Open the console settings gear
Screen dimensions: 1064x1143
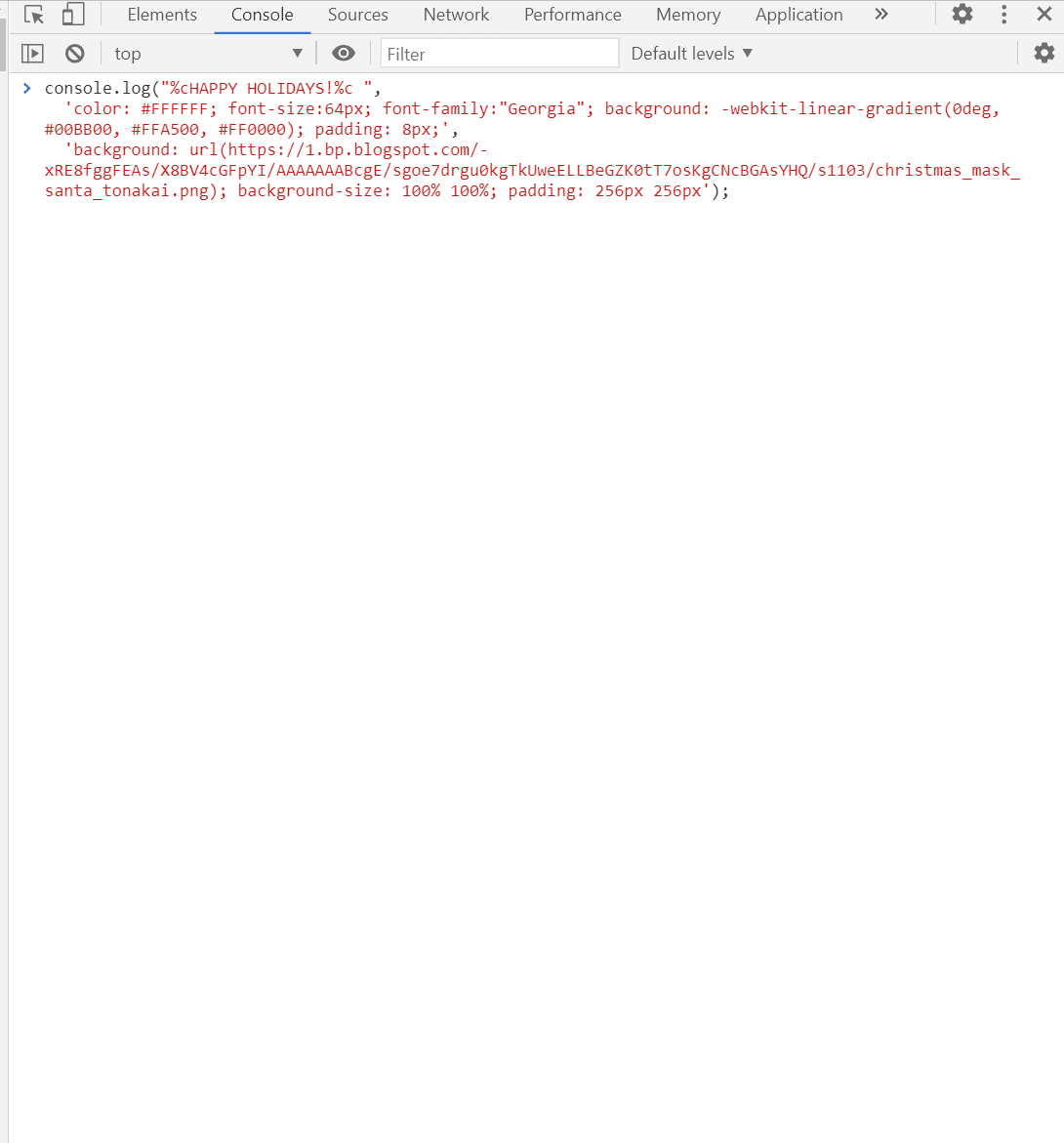[x=1043, y=53]
